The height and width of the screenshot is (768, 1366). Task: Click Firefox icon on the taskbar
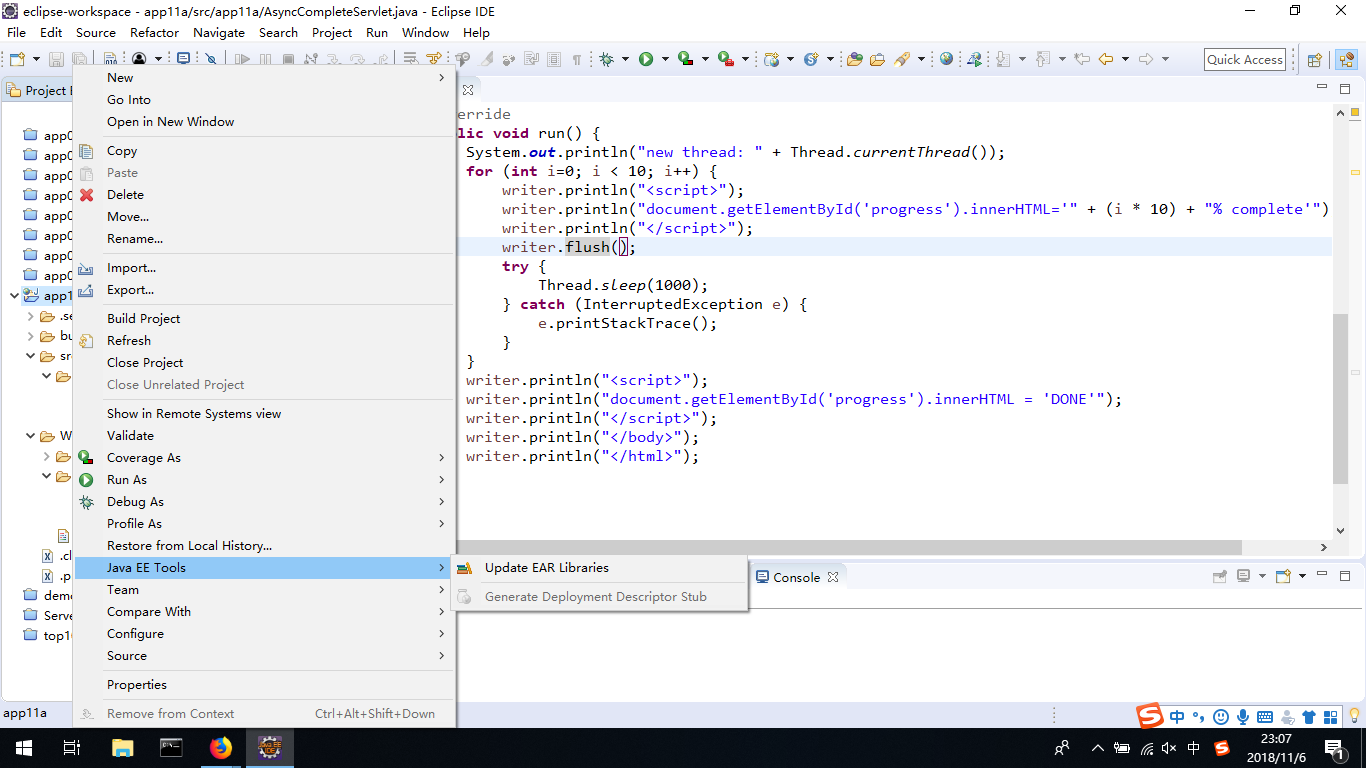(x=220, y=747)
